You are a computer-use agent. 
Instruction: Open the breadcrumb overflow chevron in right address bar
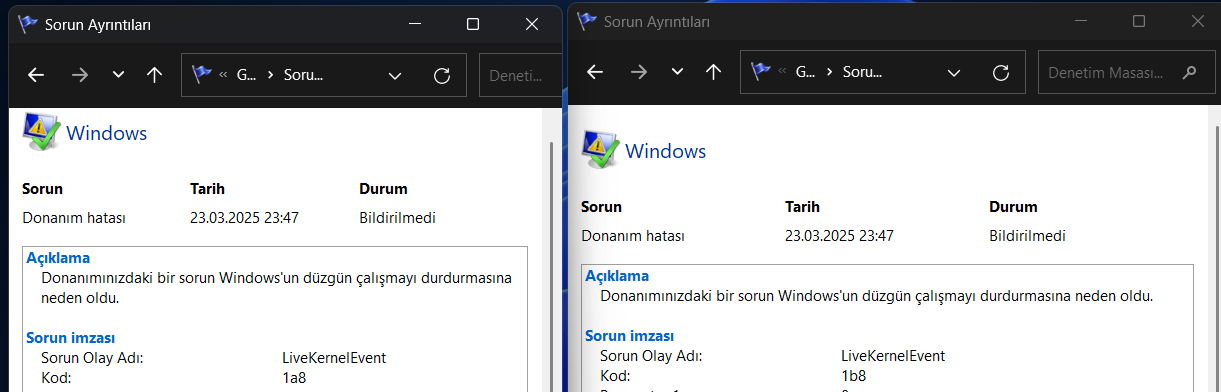click(781, 72)
